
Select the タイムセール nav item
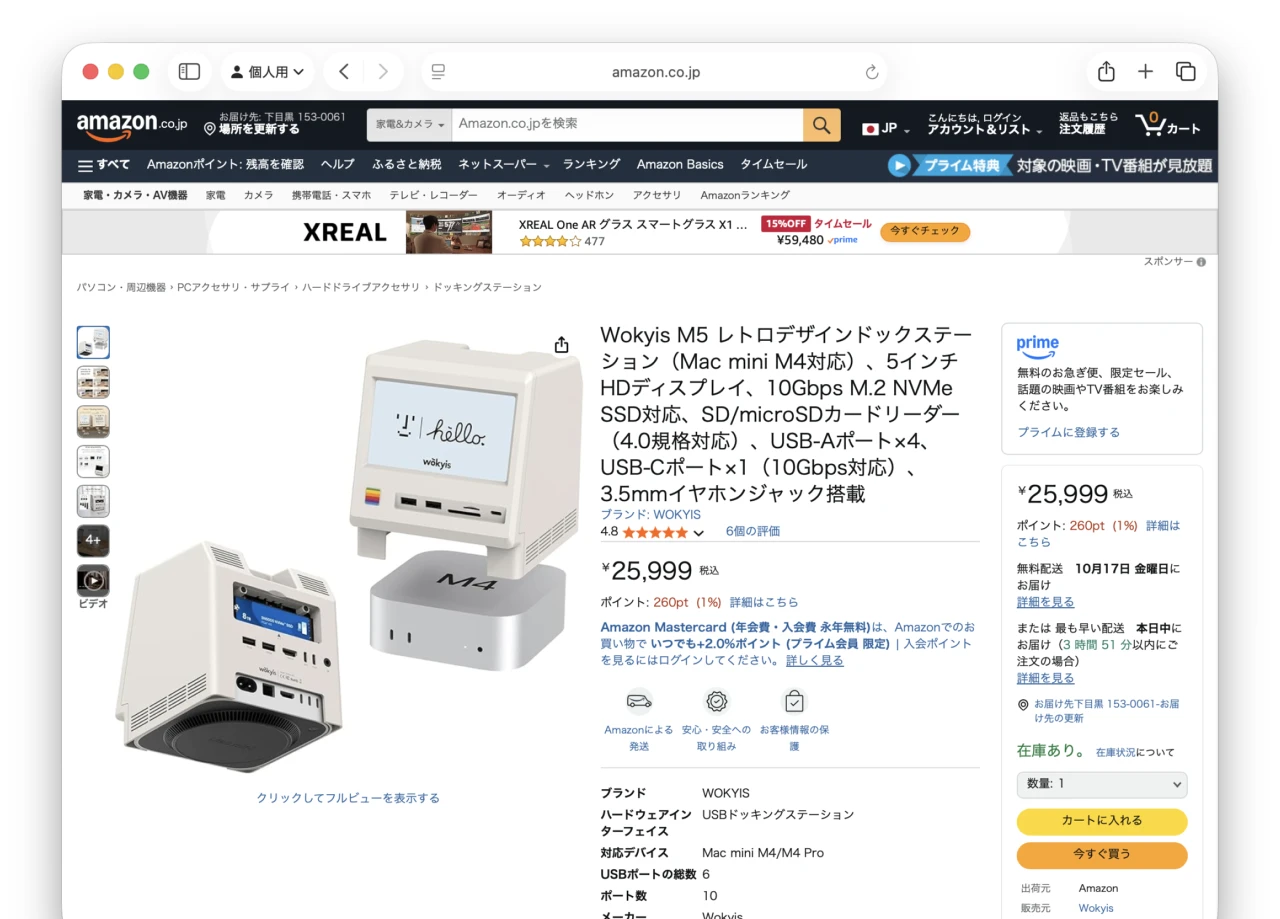tap(773, 165)
